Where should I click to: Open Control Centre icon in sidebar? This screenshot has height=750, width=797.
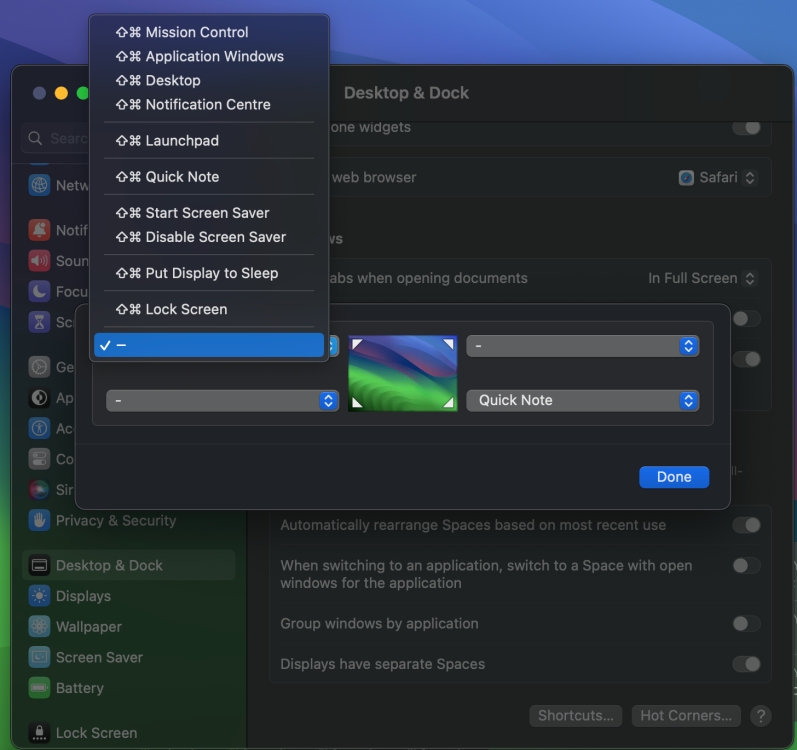pyautogui.click(x=39, y=459)
